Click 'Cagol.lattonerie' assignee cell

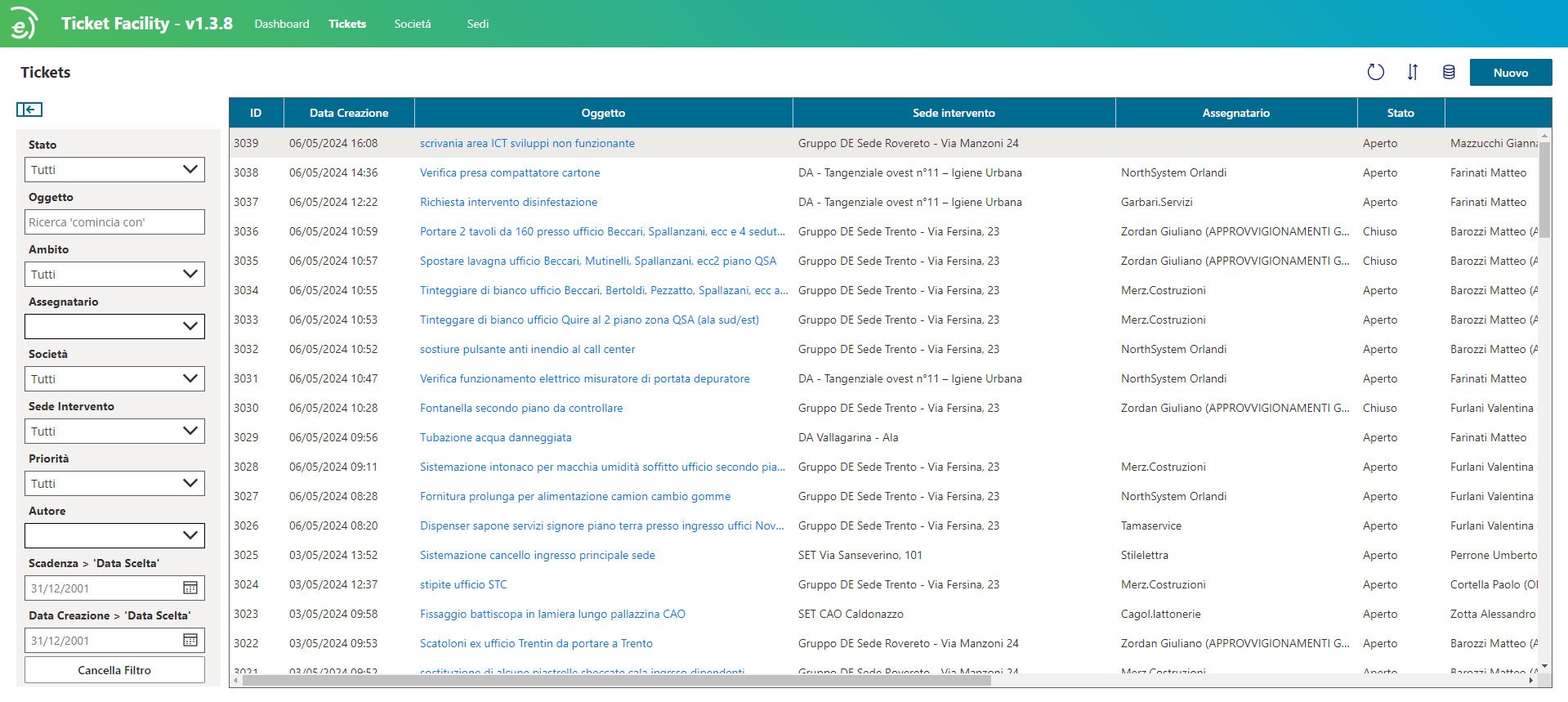(x=1161, y=614)
